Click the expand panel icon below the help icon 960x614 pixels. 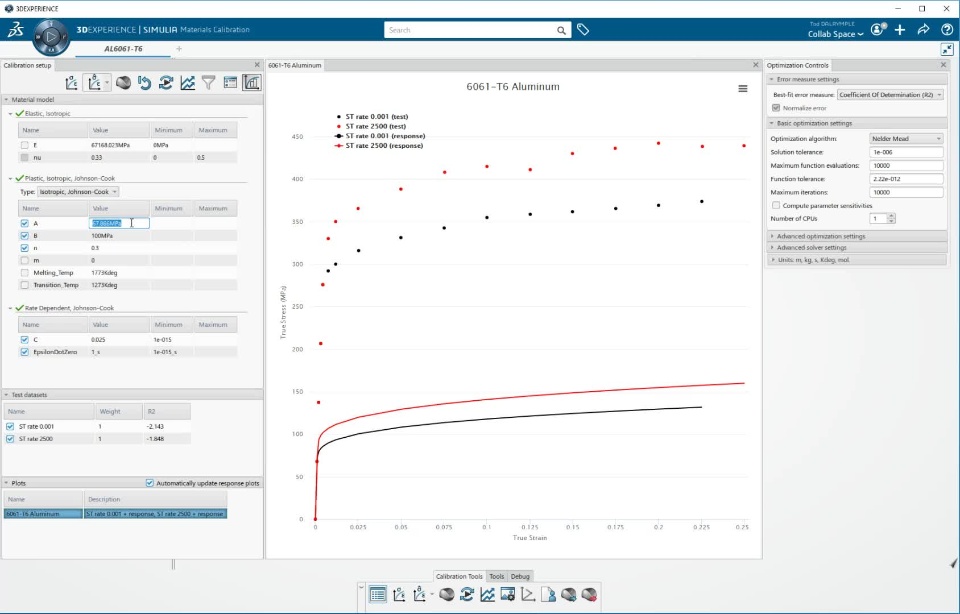tap(947, 49)
